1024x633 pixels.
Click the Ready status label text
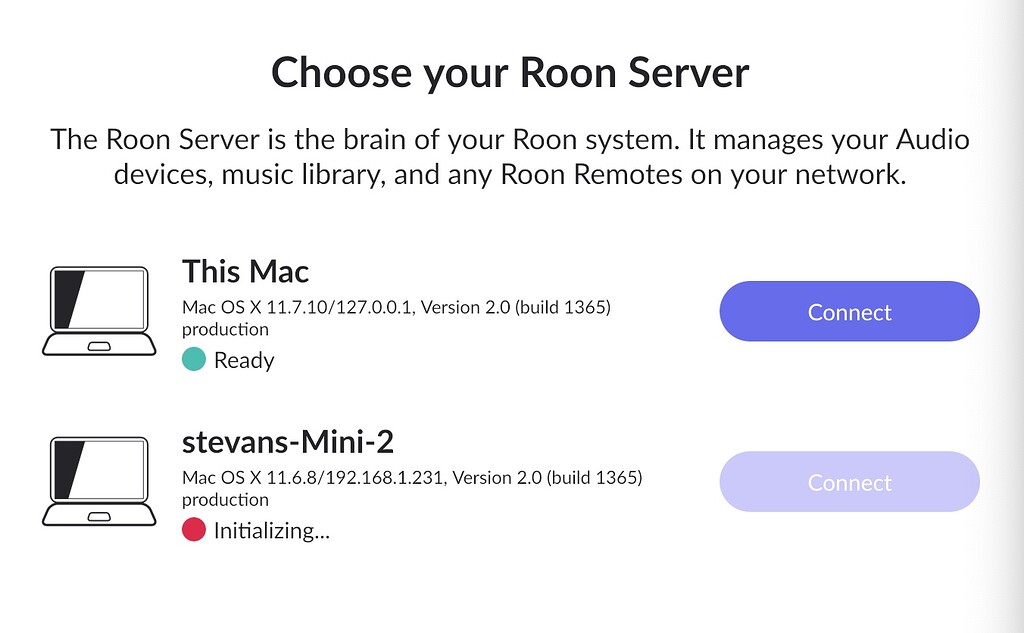243,360
